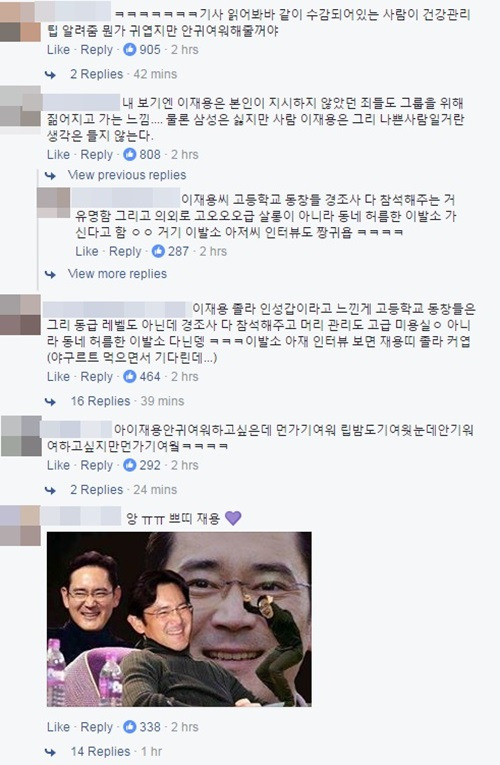Click the avatar of the top commenter
The width and height of the screenshot is (500, 765).
point(20,21)
